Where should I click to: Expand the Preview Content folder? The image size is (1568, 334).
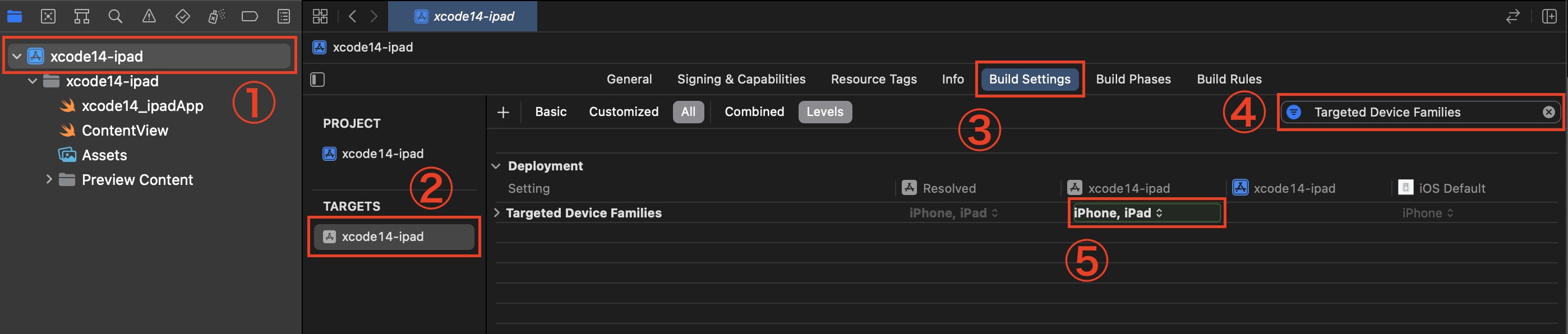[x=49, y=179]
